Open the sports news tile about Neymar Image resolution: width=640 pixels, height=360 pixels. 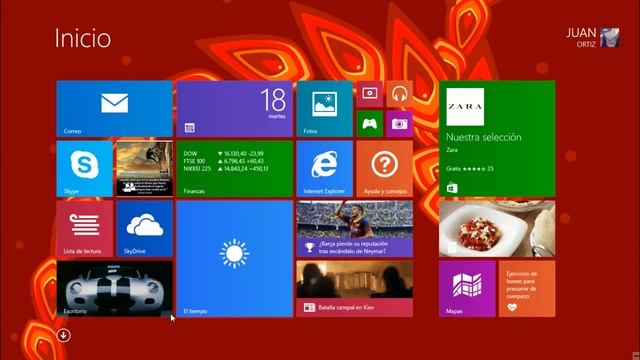tap(355, 229)
